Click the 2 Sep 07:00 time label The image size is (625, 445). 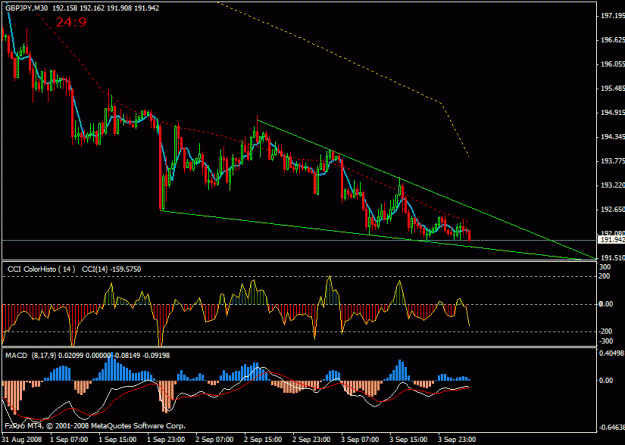(216, 439)
